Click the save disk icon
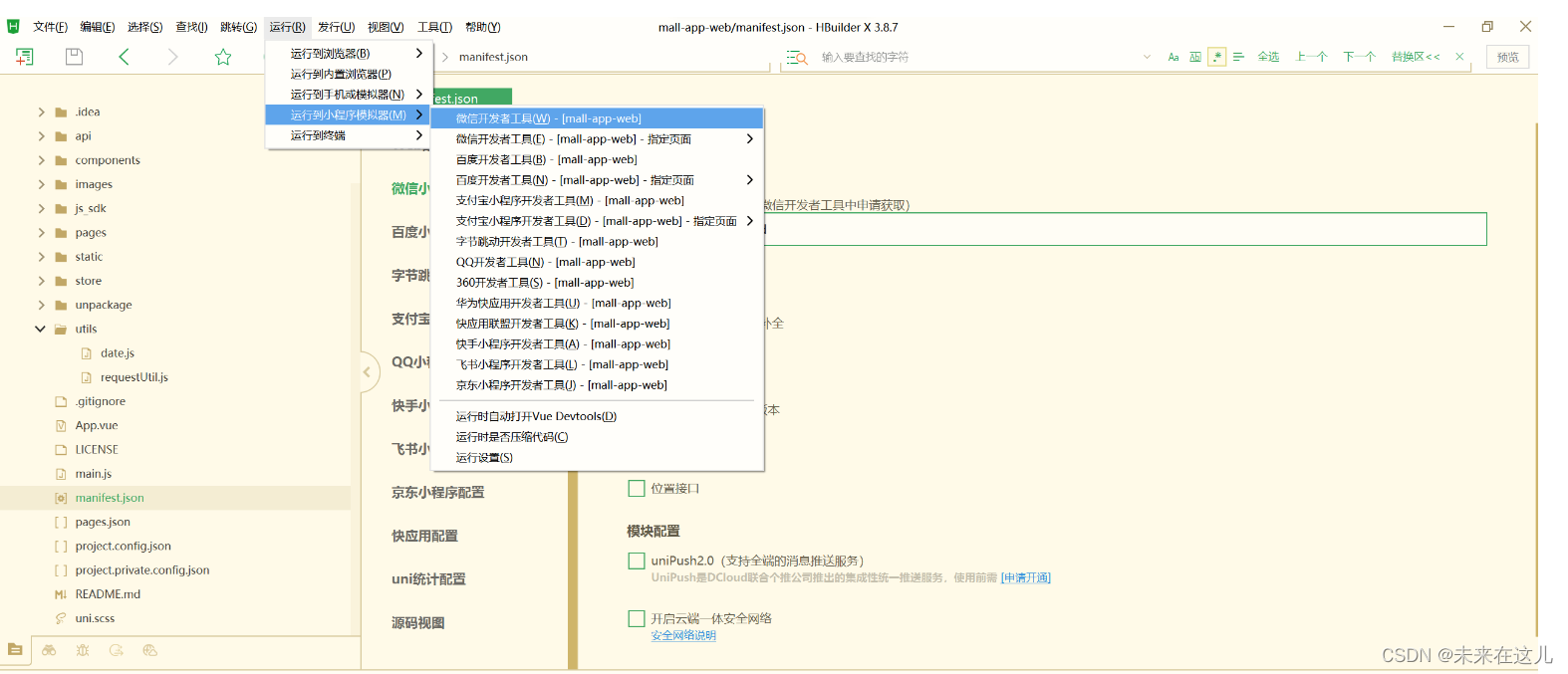This screenshot has width=1568, height=674. coord(74,57)
